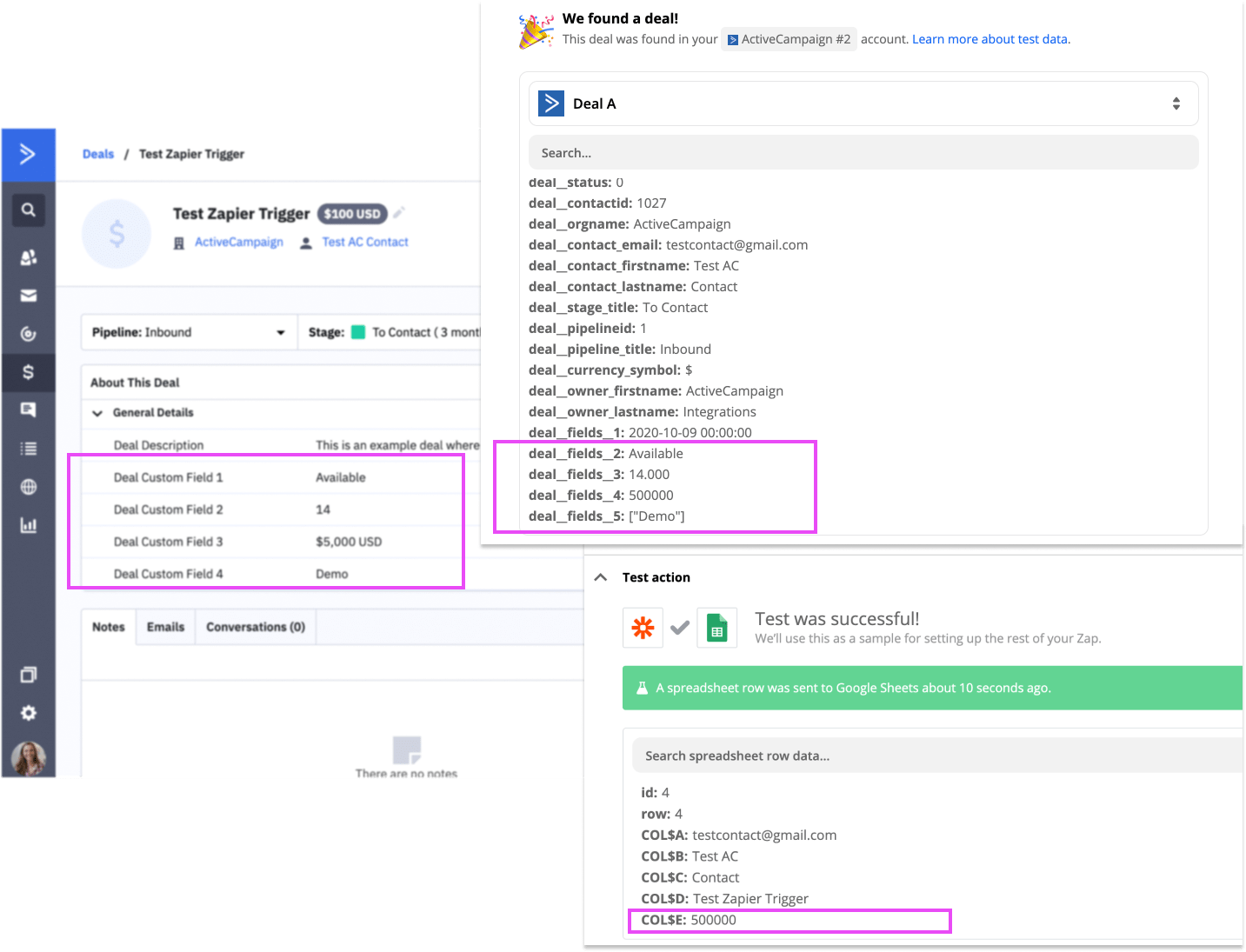1246x952 pixels.
Task: Click the deal_pipeline_title row
Action: pyautogui.click(x=620, y=350)
